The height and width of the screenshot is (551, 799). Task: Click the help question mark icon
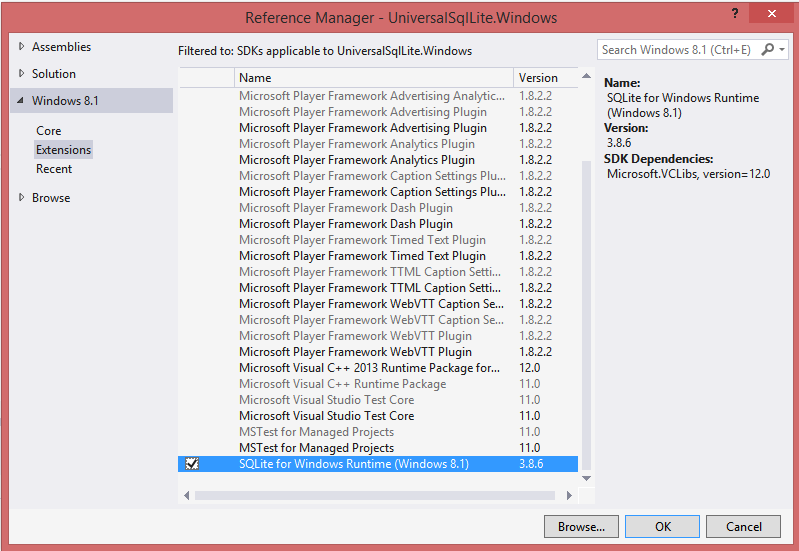click(735, 13)
